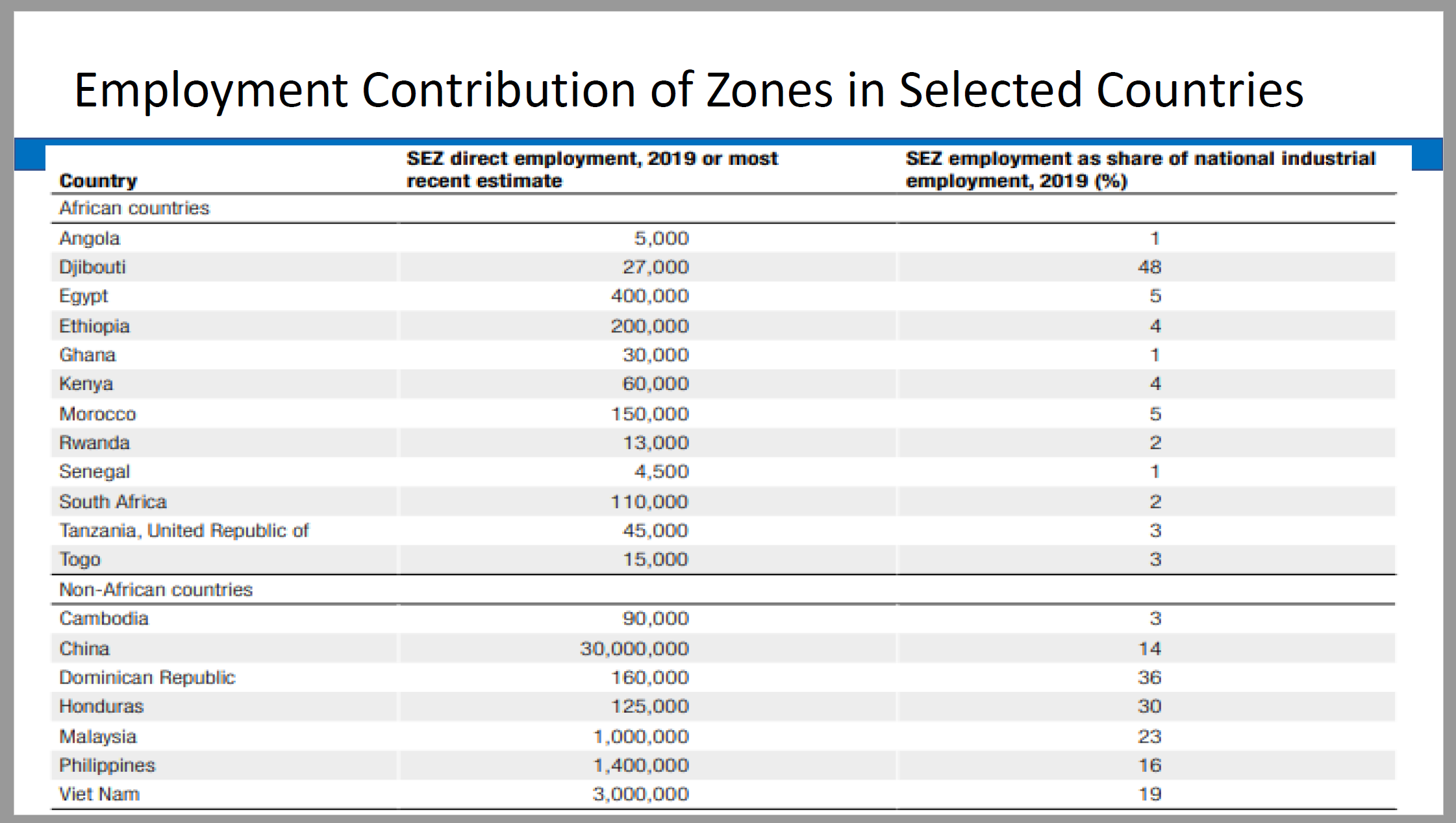Click the Viet Nam row label
This screenshot has width=1456, height=823.
point(99,794)
